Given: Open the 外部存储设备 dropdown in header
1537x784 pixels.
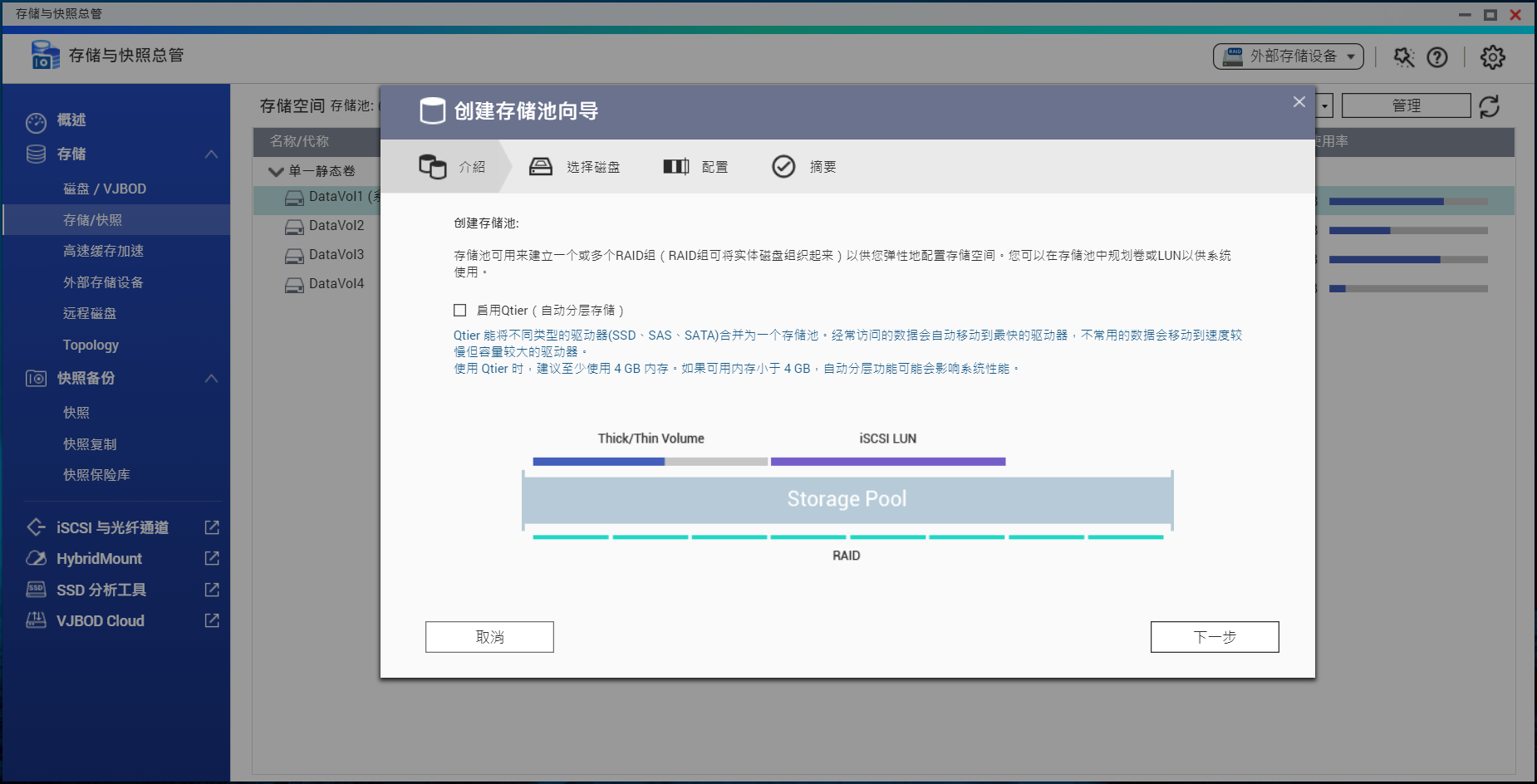Looking at the screenshot, I should [x=1289, y=56].
